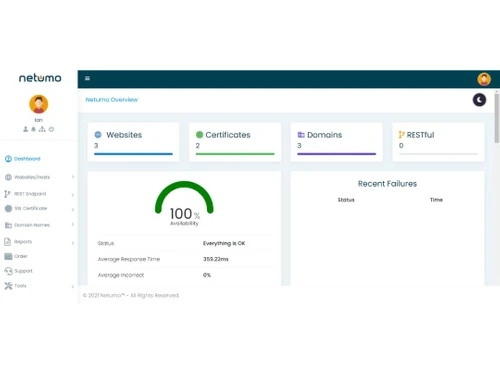Open the Order sidebar link
Image resolution: width=500 pixels, height=375 pixels.
(x=21, y=256)
